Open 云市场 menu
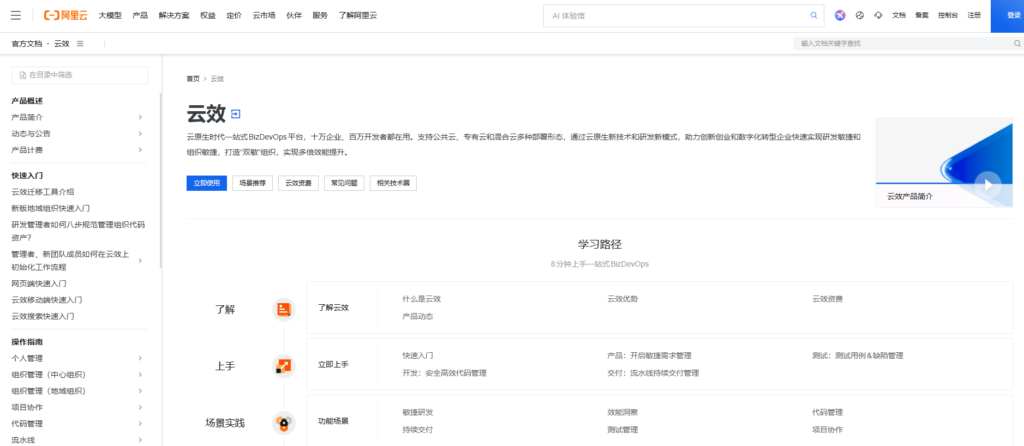 (264, 15)
